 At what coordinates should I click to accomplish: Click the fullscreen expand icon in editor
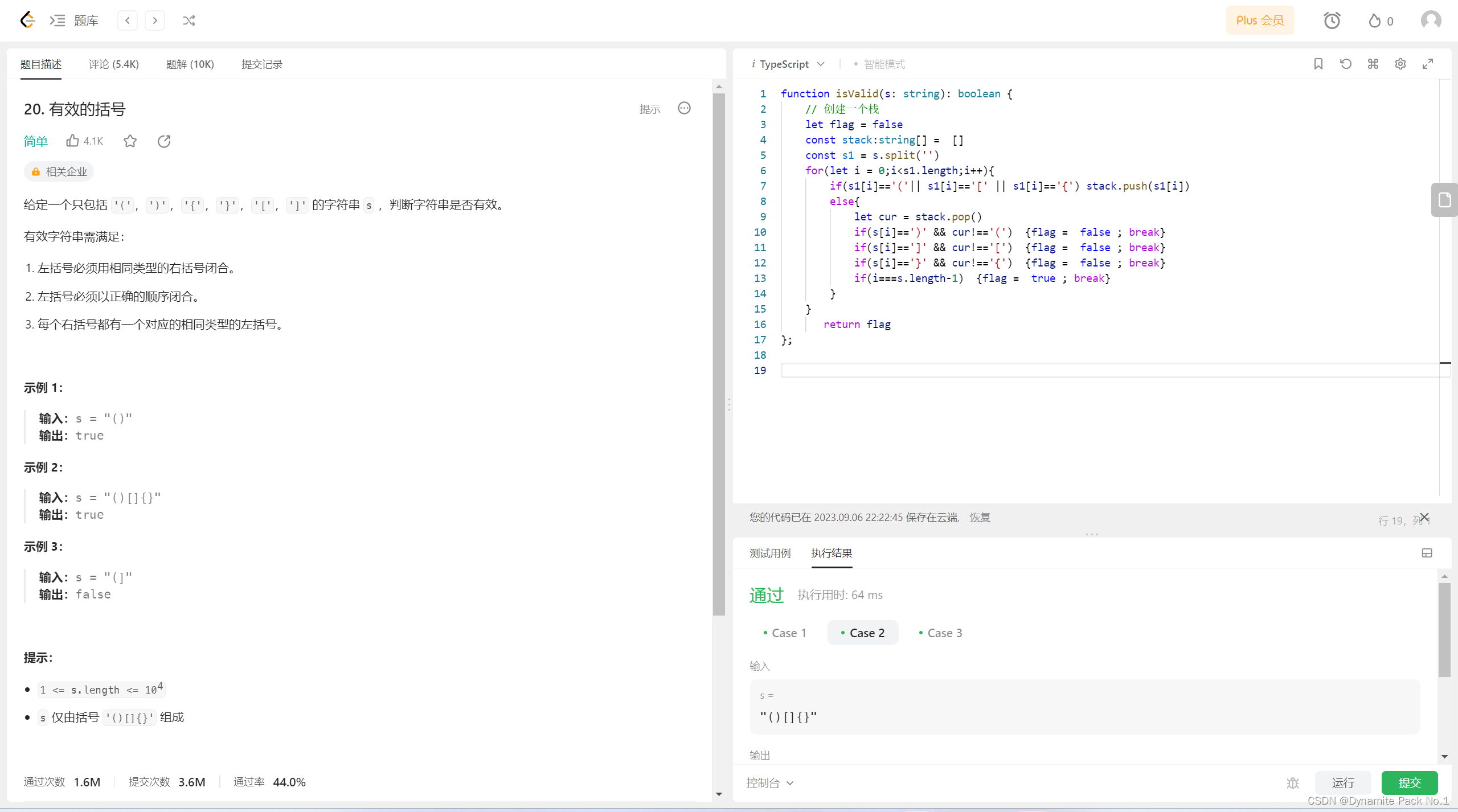1428,64
